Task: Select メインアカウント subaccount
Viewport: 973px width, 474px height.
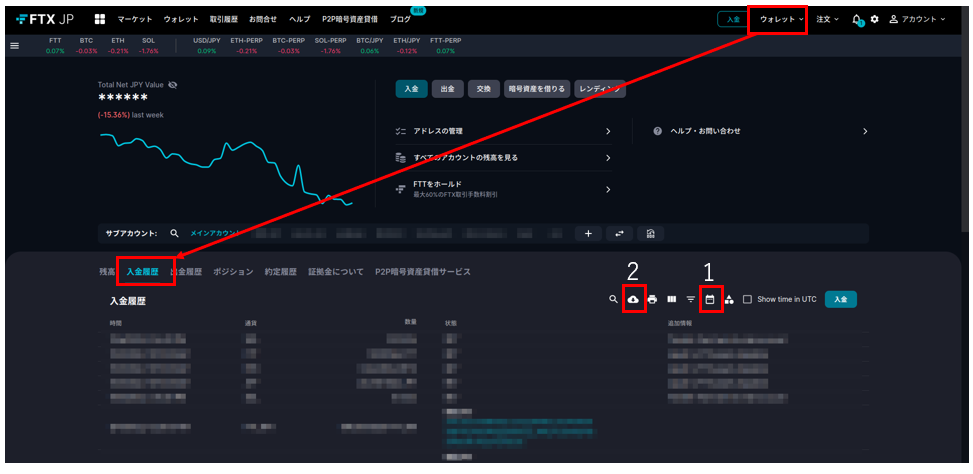Action: (215, 233)
